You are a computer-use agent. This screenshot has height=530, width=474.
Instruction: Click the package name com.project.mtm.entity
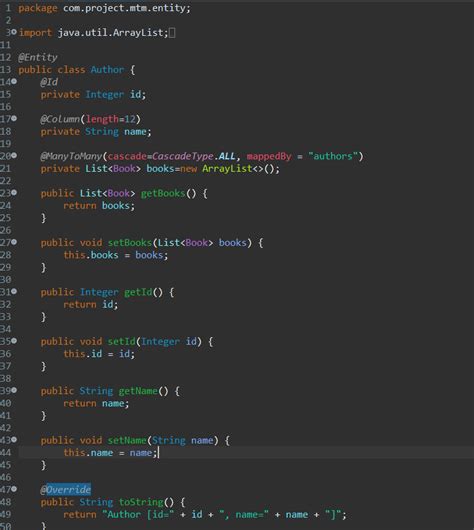124,8
